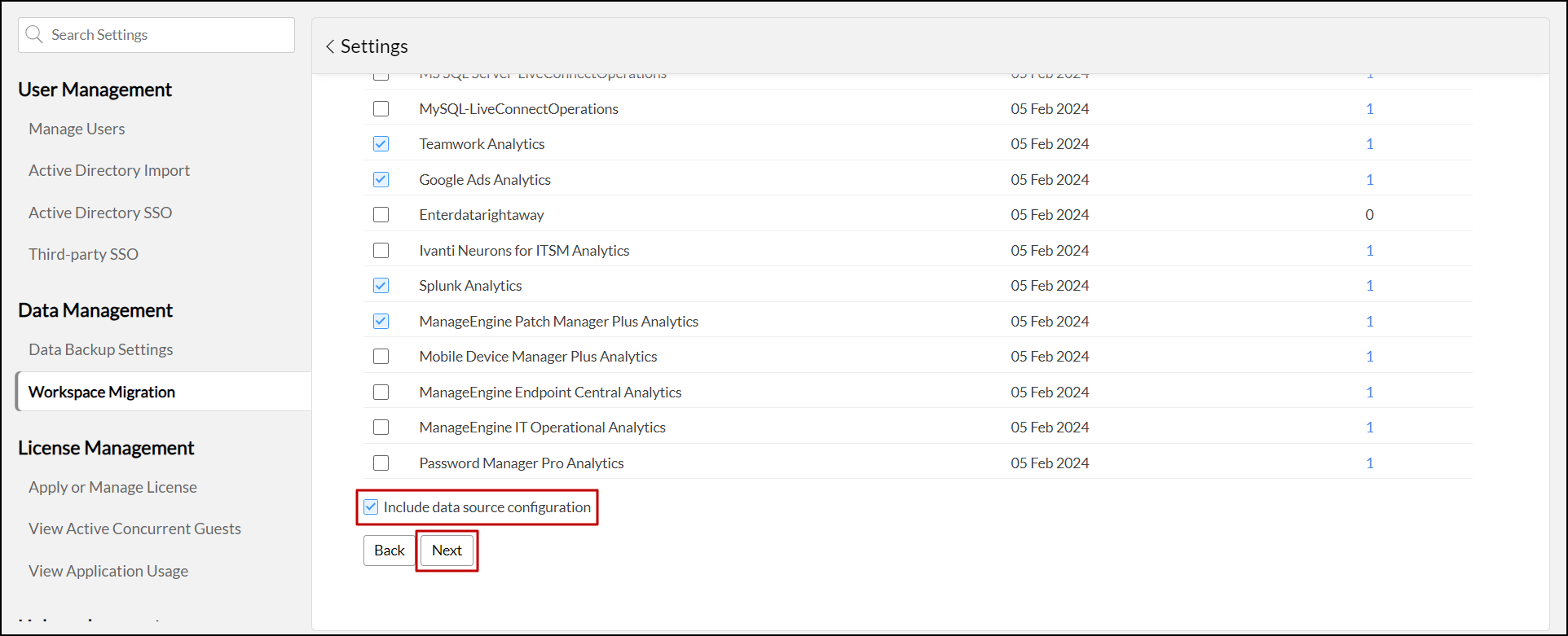This screenshot has width=1568, height=636.
Task: Open Manage Users in the sidebar
Action: pos(77,129)
